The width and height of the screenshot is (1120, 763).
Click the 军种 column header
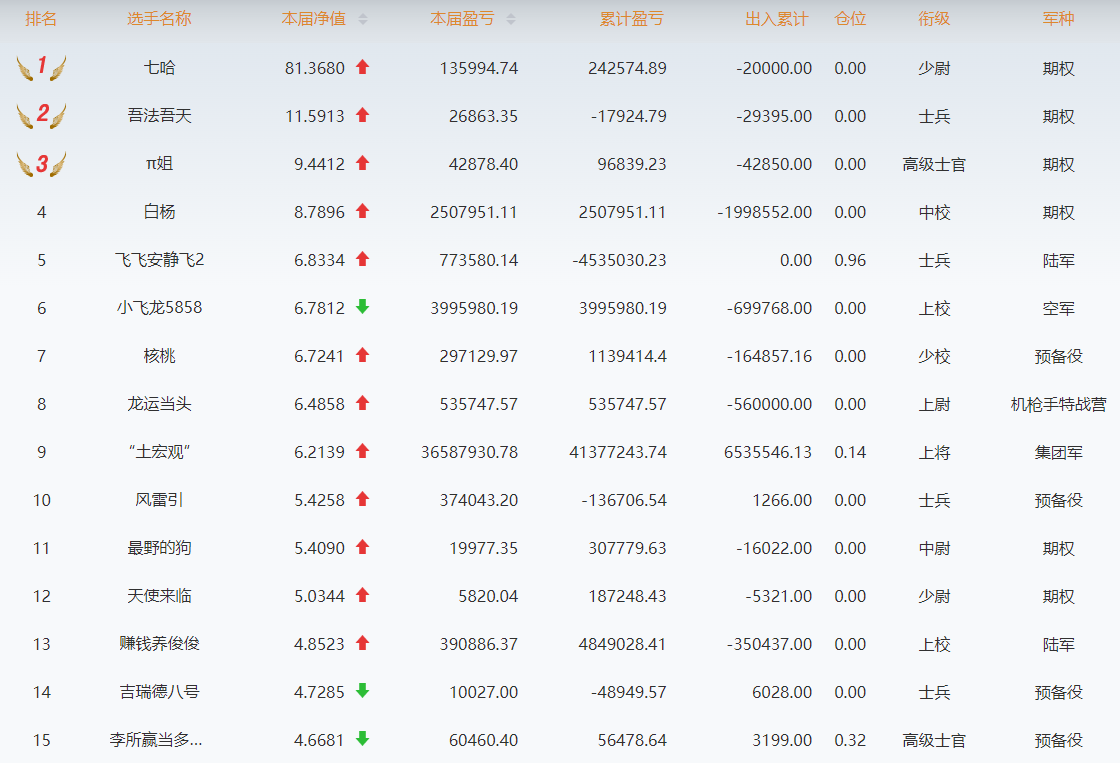pos(1058,19)
